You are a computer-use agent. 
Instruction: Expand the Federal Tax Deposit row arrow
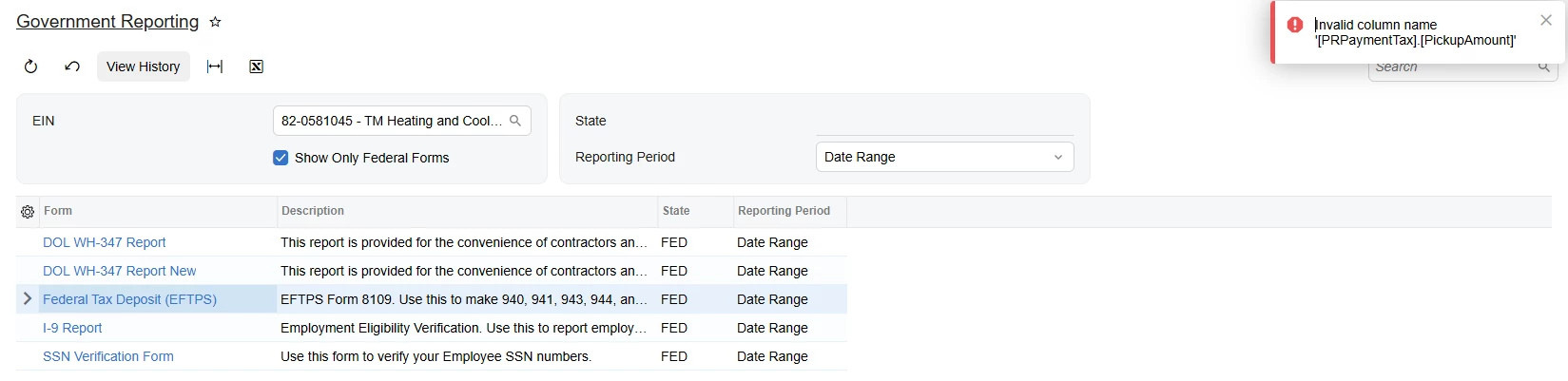point(28,298)
